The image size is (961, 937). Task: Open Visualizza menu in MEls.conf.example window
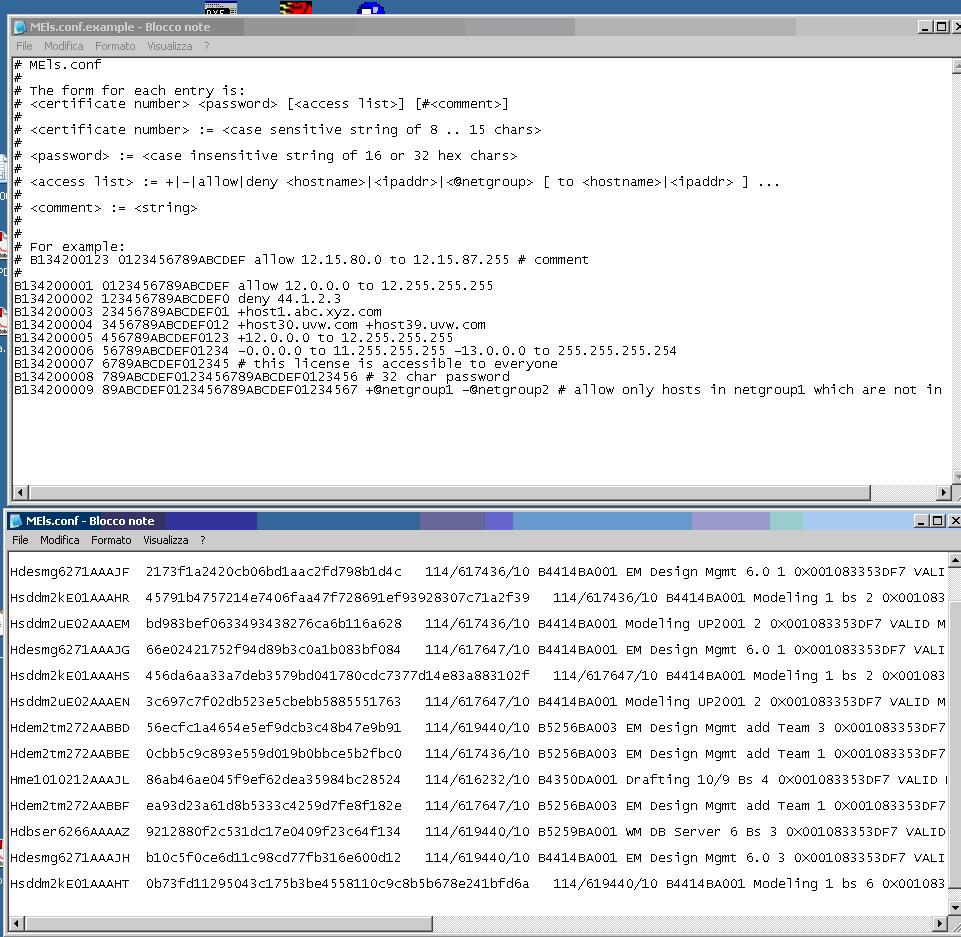(x=170, y=46)
